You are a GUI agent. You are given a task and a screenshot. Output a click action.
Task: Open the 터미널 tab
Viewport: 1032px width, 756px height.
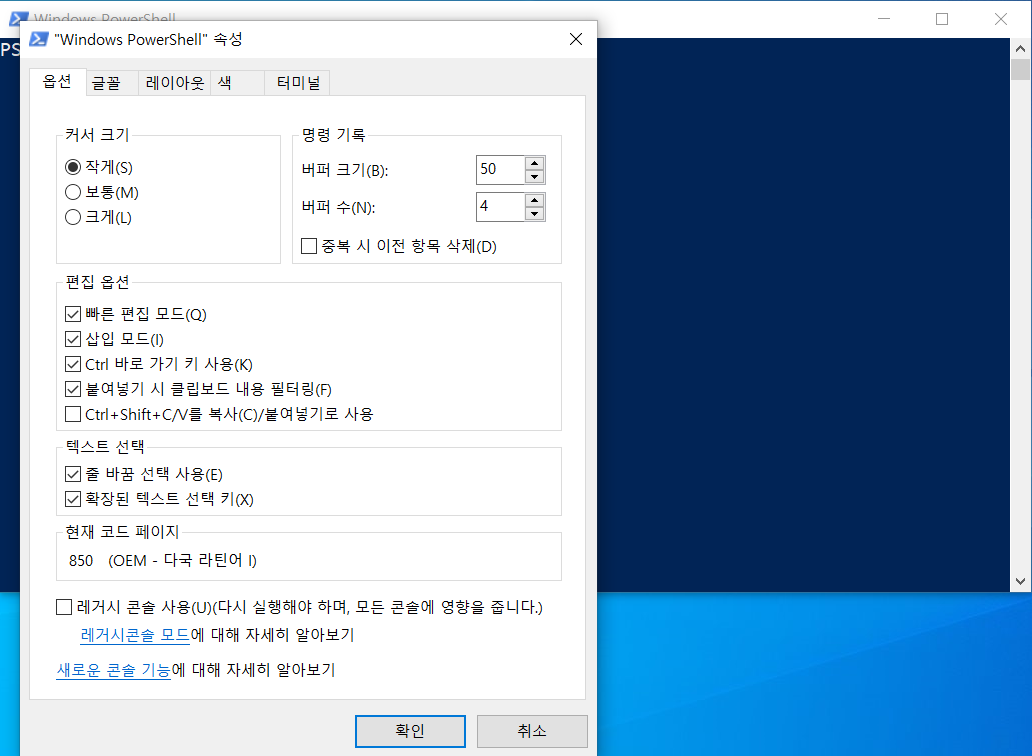(297, 83)
